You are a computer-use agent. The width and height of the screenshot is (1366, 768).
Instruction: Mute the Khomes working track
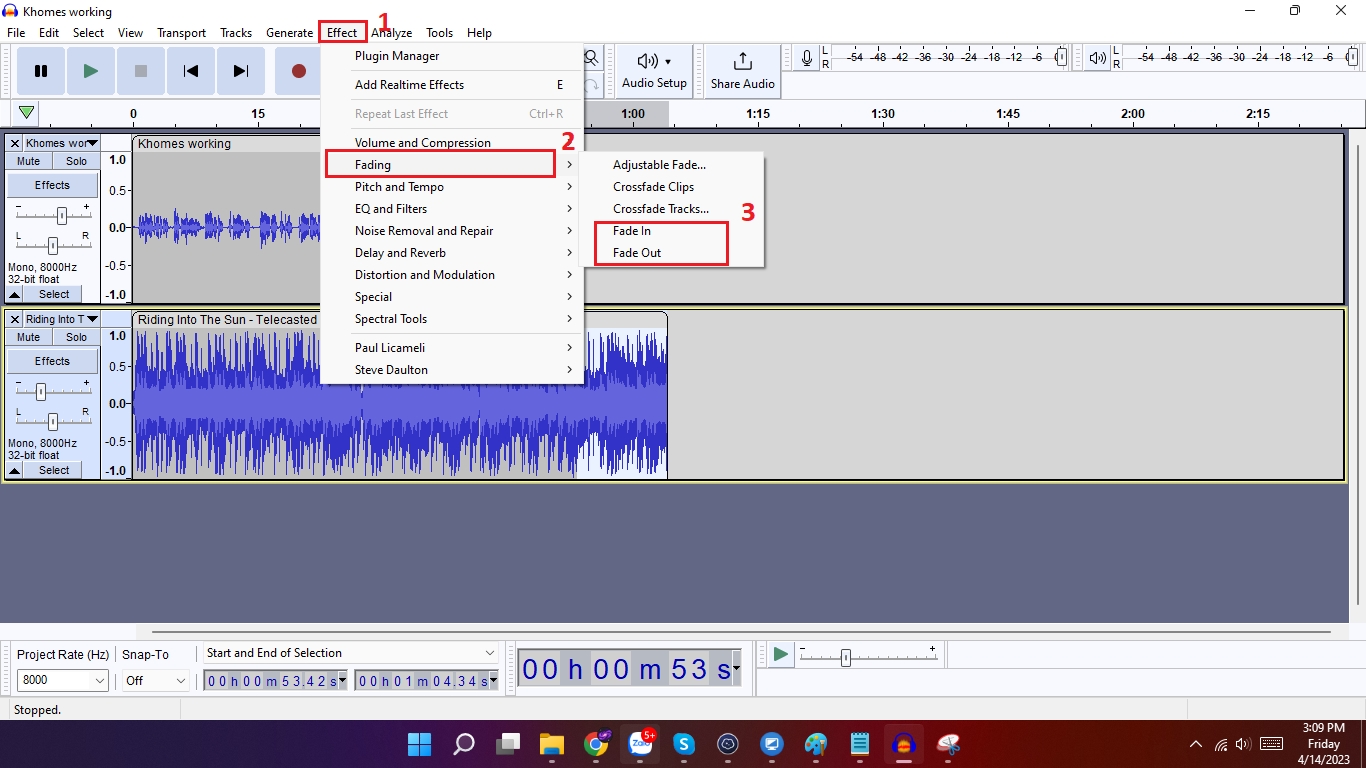click(29, 162)
